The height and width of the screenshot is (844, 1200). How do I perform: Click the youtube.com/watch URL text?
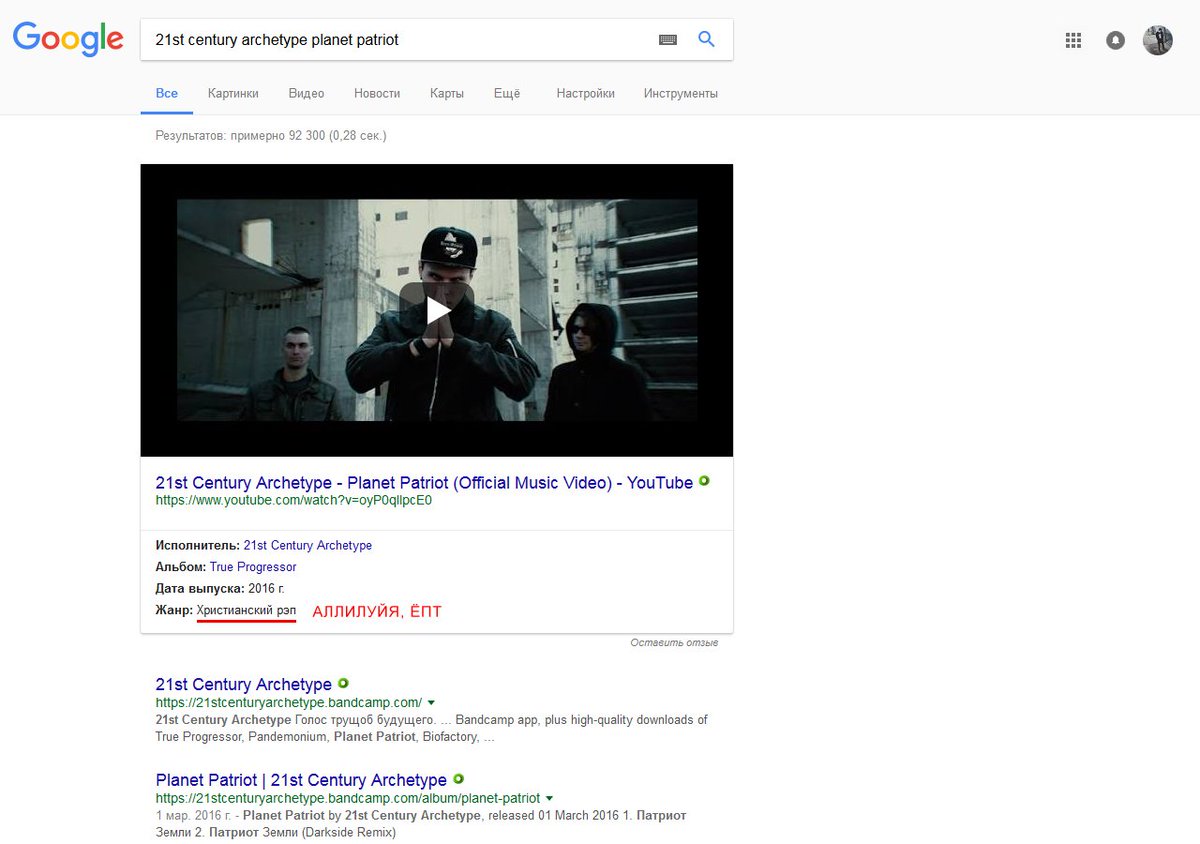pos(294,500)
